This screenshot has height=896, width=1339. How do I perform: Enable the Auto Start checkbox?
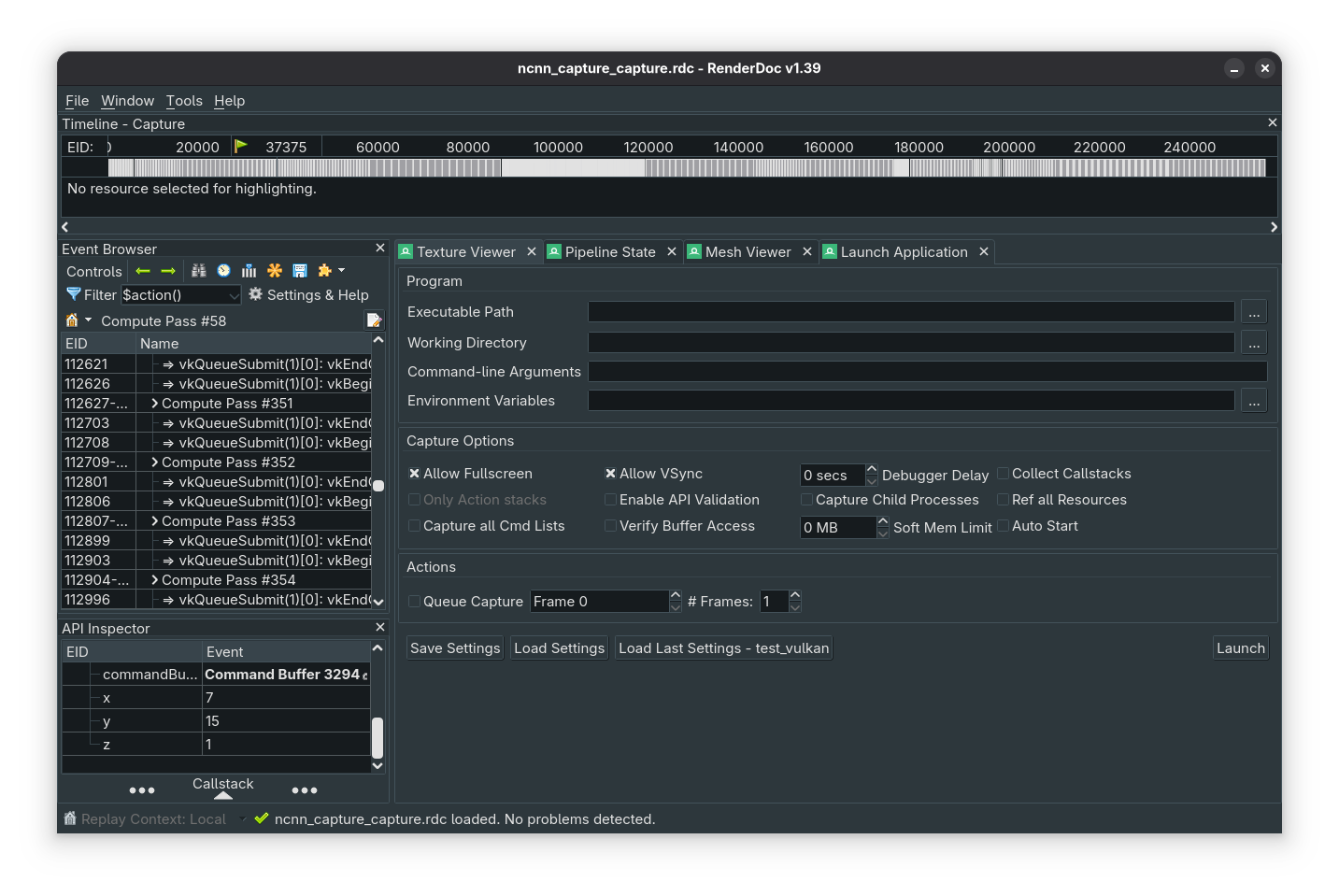pyautogui.click(x=1004, y=526)
